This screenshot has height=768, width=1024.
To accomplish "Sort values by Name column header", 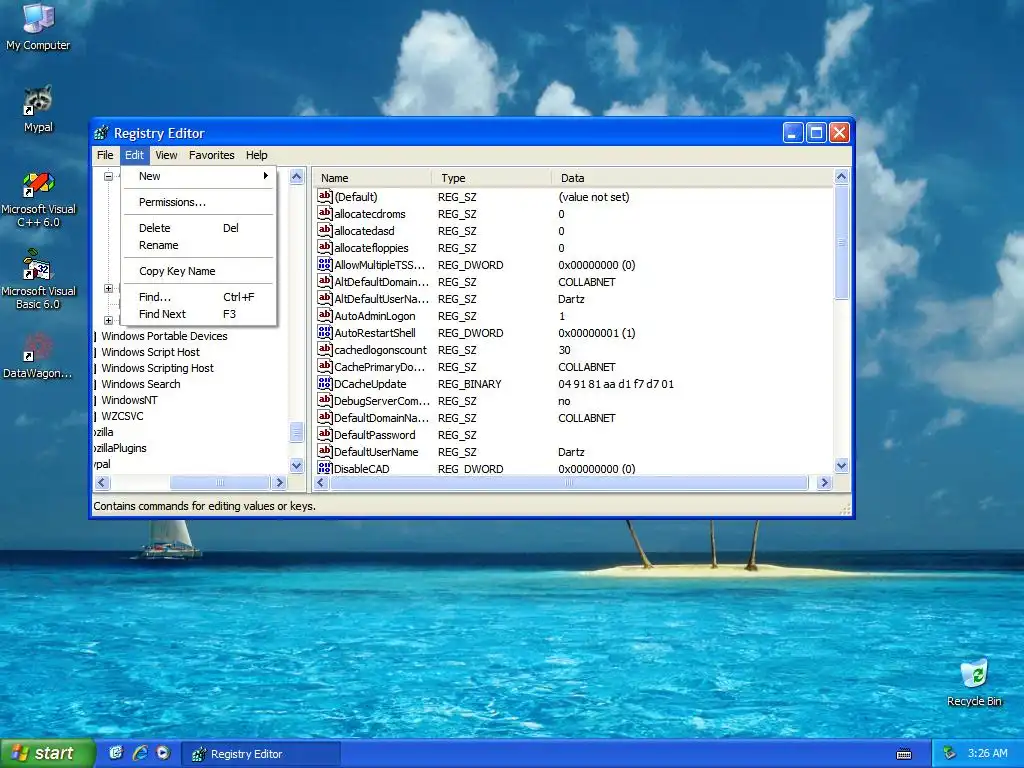I will point(371,178).
